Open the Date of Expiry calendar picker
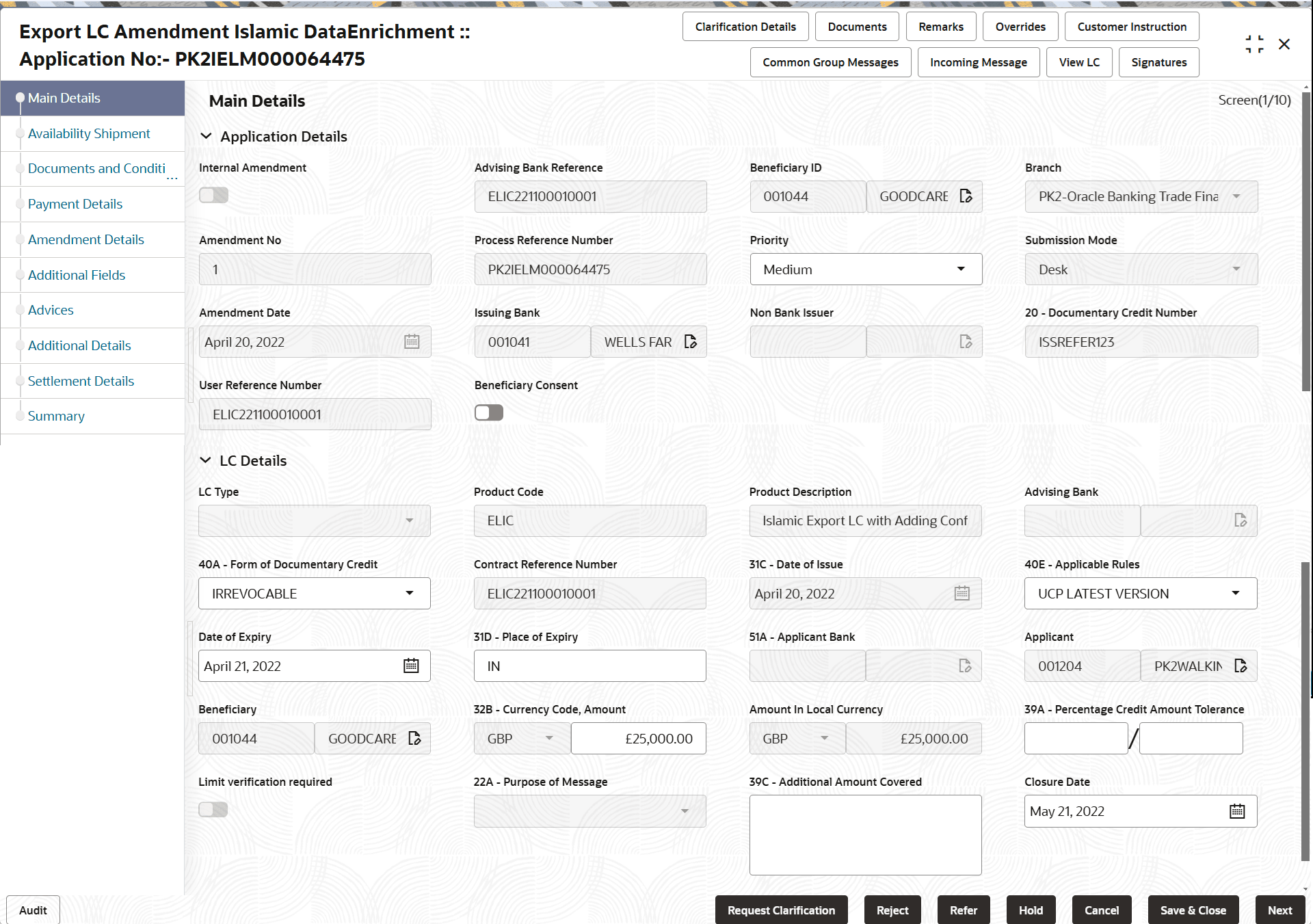This screenshot has width=1313, height=924. pyautogui.click(x=411, y=665)
